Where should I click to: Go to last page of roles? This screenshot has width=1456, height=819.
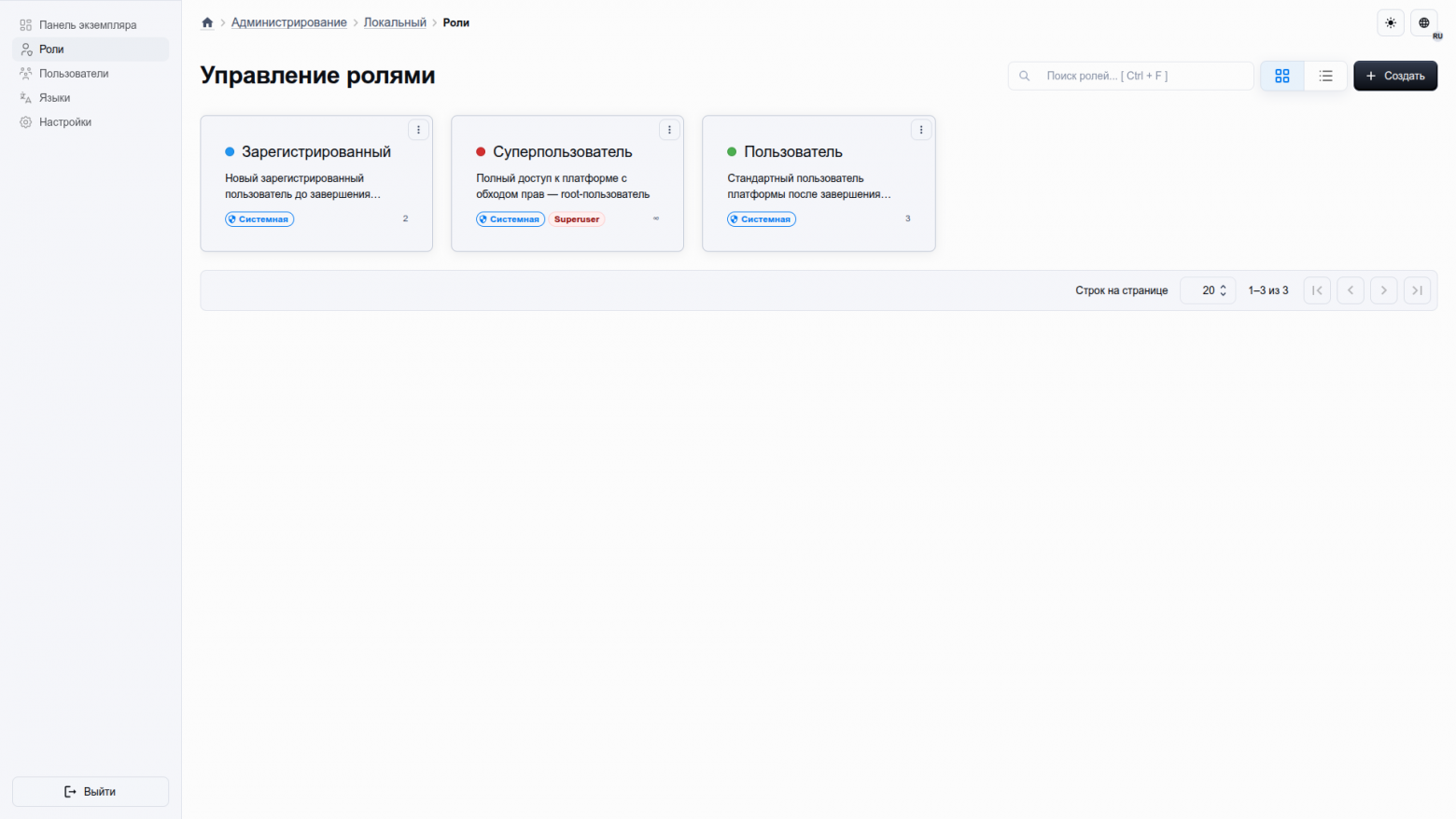coord(1418,290)
